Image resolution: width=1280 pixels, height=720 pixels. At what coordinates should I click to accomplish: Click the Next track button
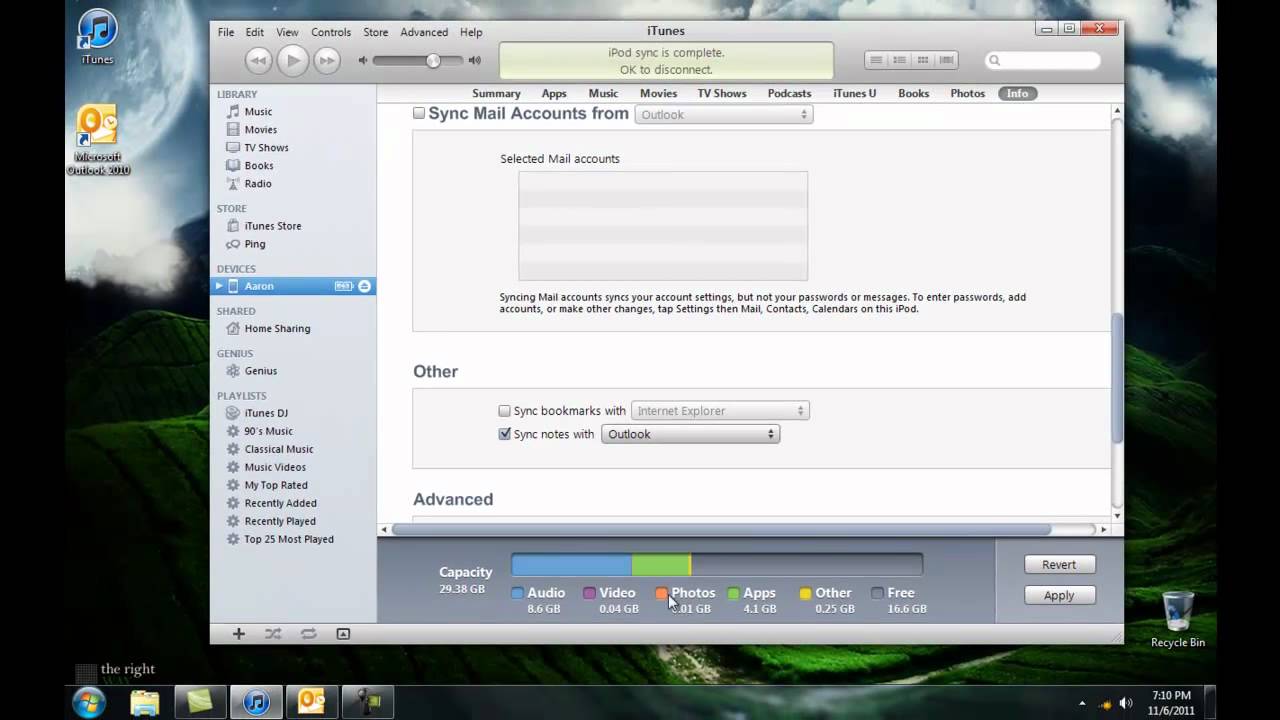(x=327, y=61)
